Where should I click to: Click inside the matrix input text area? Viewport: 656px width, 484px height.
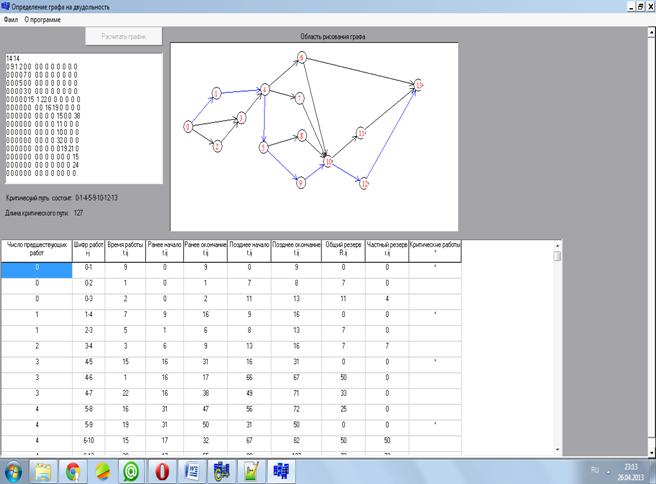(x=82, y=118)
